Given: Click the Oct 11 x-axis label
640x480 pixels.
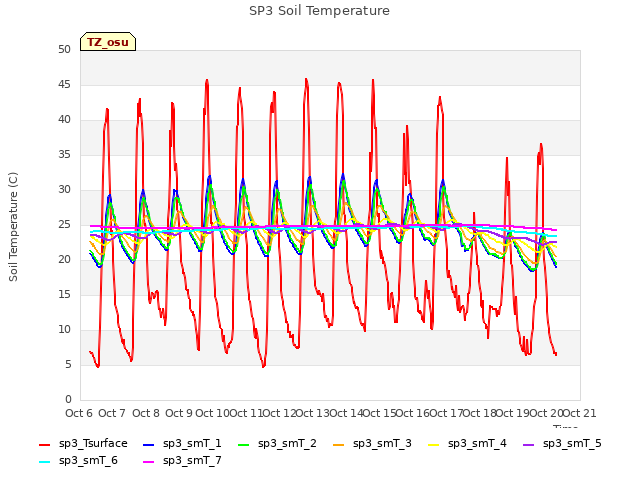Looking at the screenshot, I should tap(246, 413).
